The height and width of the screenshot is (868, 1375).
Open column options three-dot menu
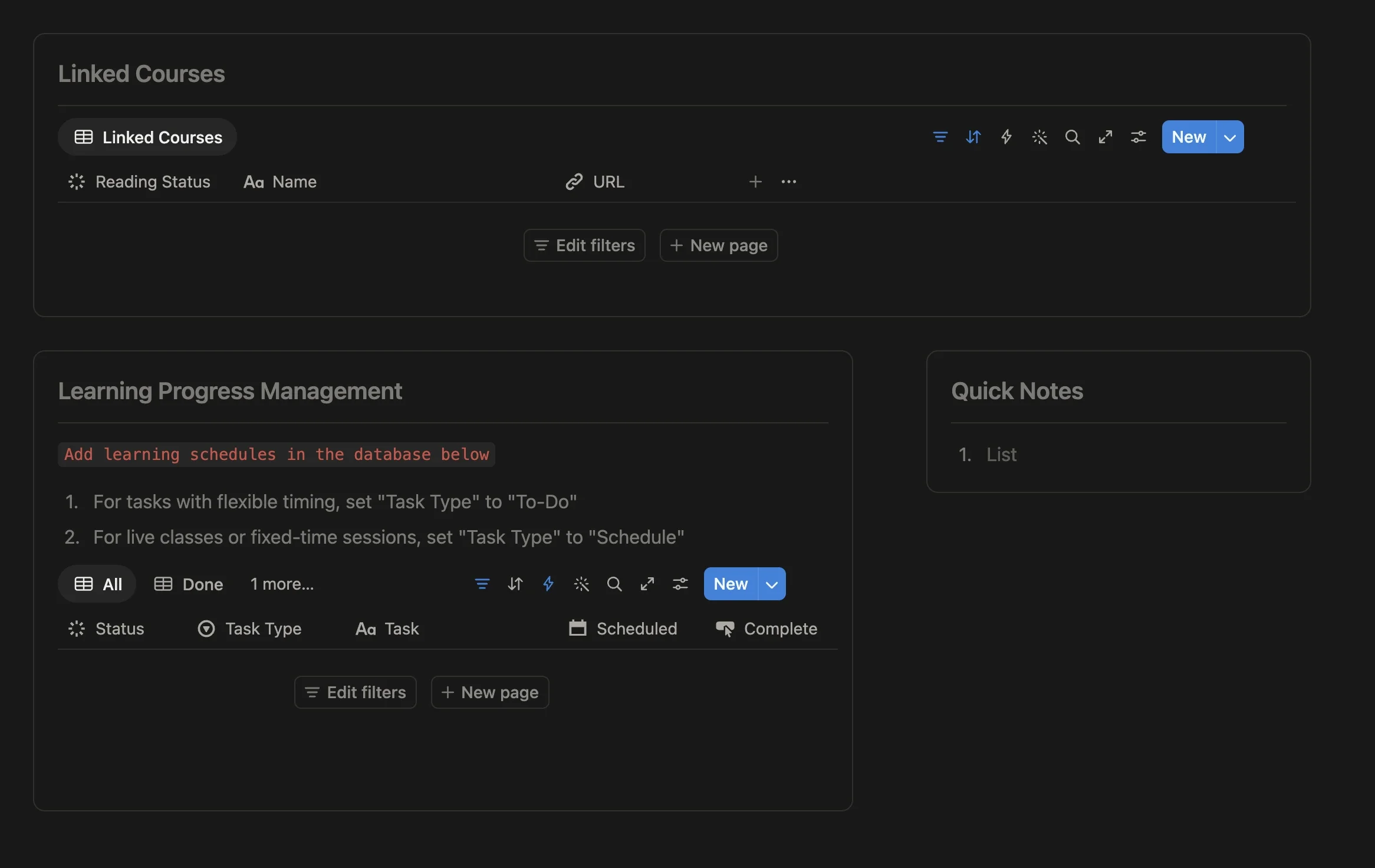point(788,182)
